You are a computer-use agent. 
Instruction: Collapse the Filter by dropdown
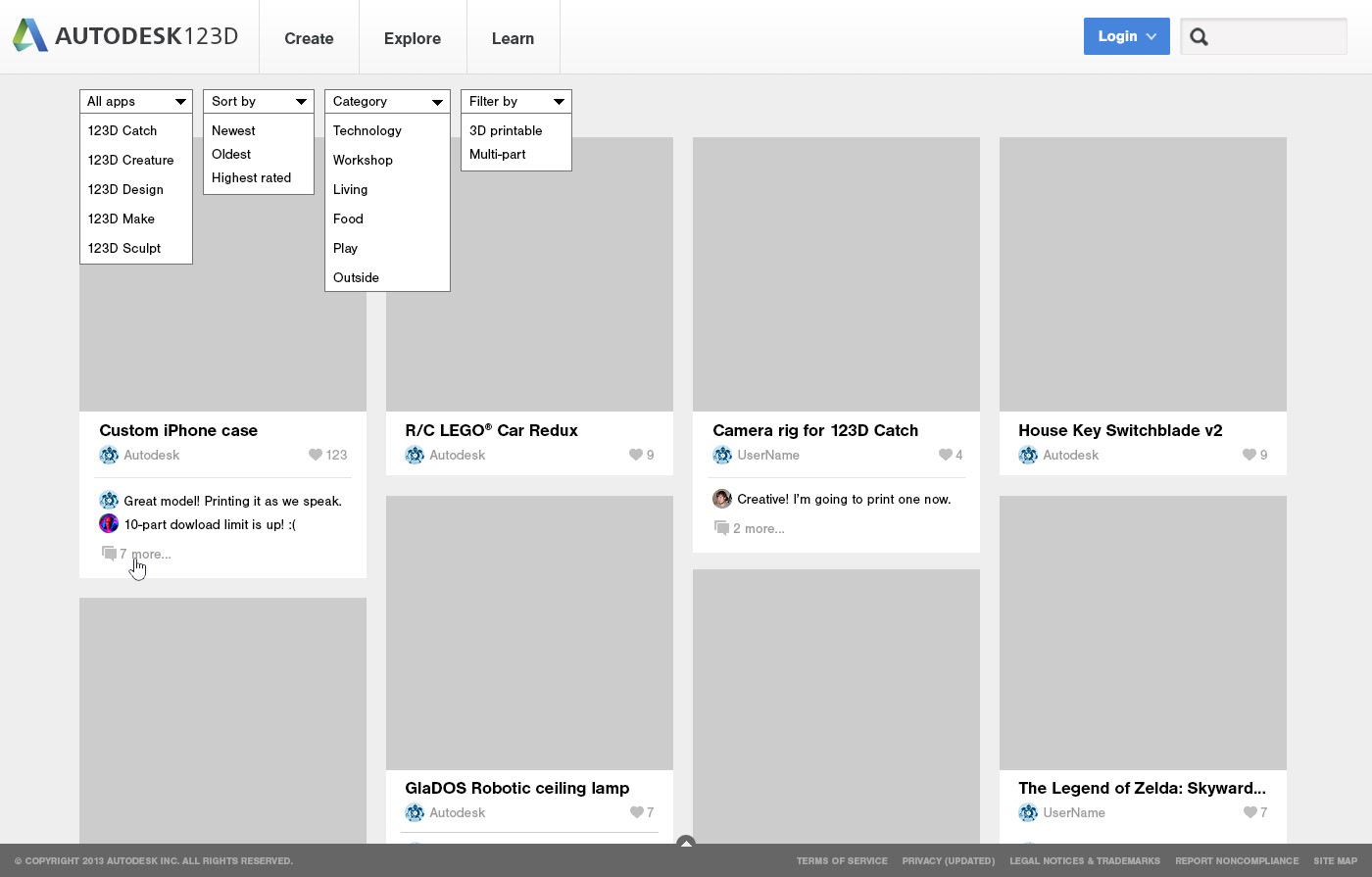516,101
